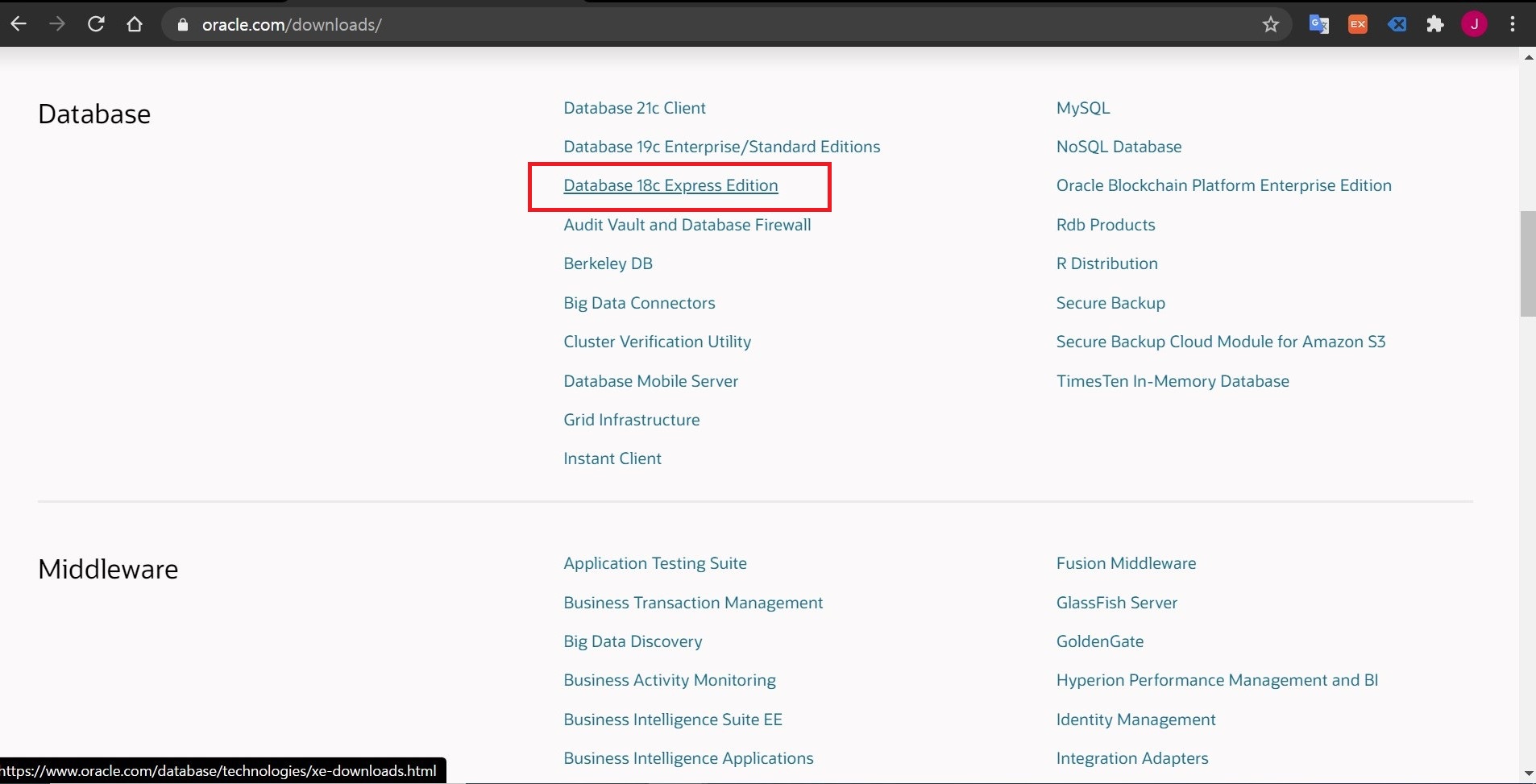Open Audit Vault and Database Firewall link
Viewport: 1536px width, 784px height.
(x=687, y=225)
